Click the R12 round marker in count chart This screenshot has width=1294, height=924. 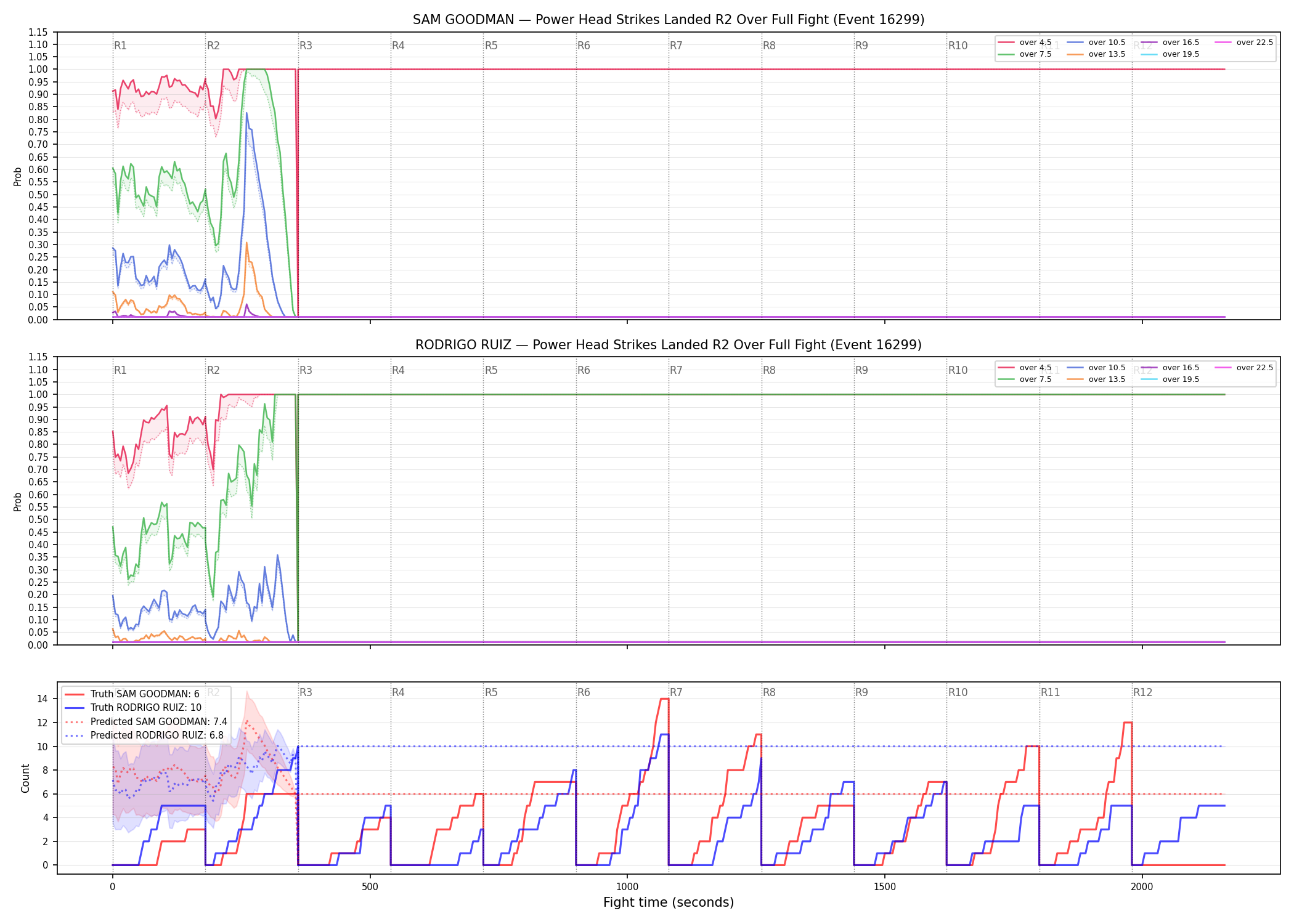click(x=1142, y=692)
